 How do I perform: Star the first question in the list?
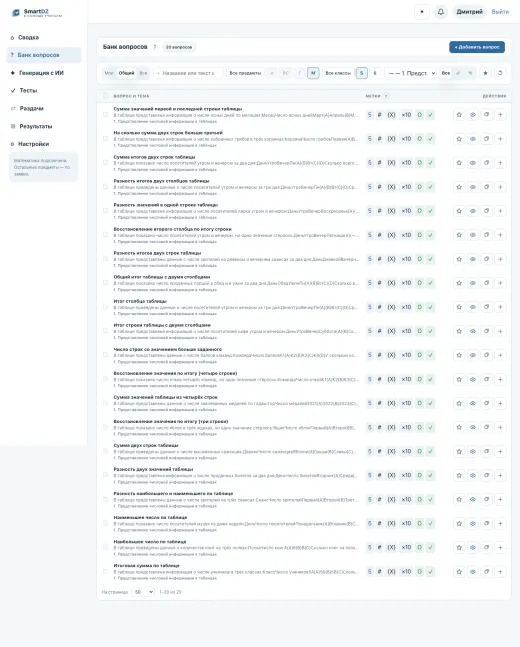point(459,115)
